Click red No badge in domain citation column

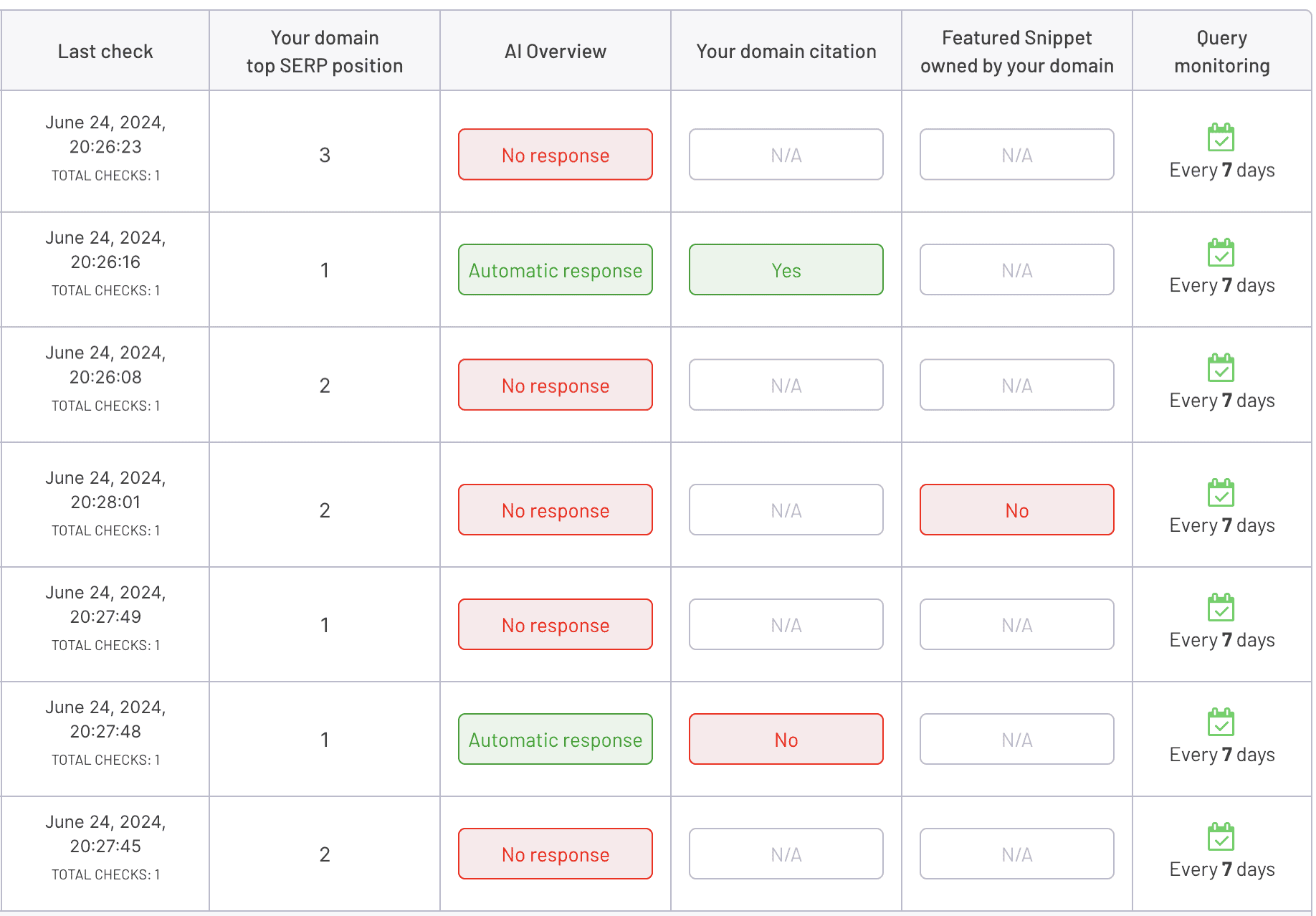786,740
